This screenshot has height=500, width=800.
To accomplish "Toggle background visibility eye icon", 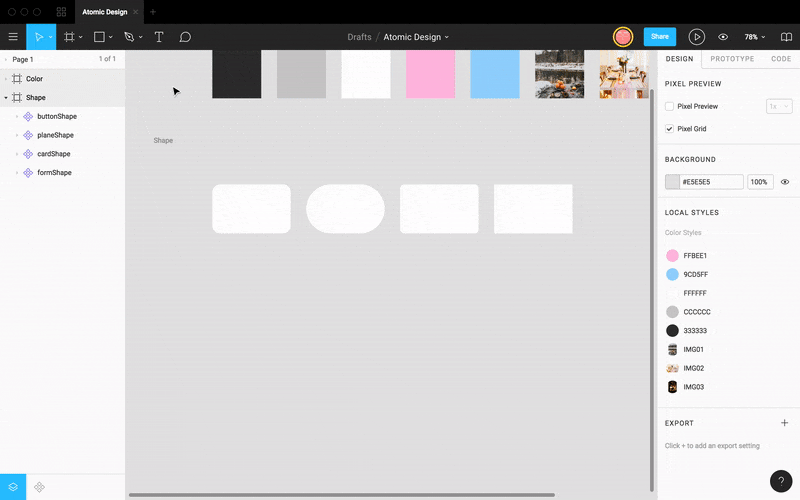I will point(785,182).
